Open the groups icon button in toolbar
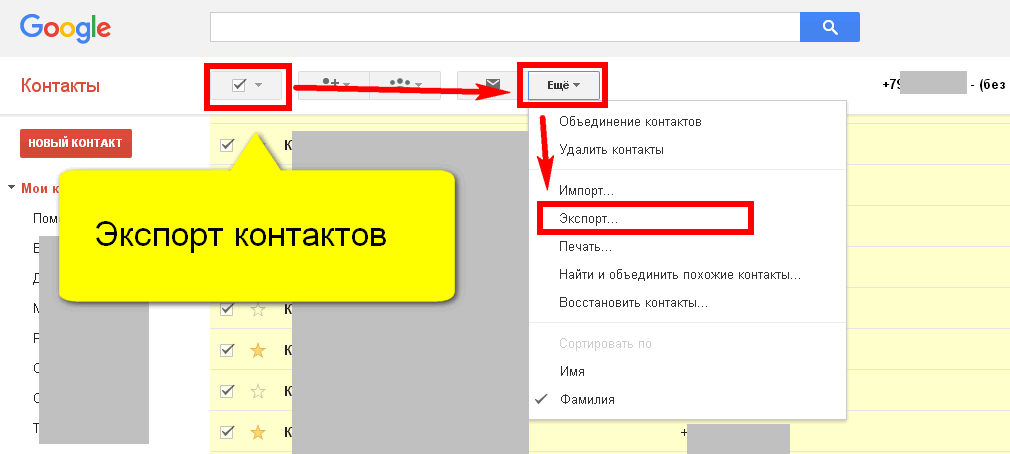The image size is (1010, 454). click(x=405, y=85)
